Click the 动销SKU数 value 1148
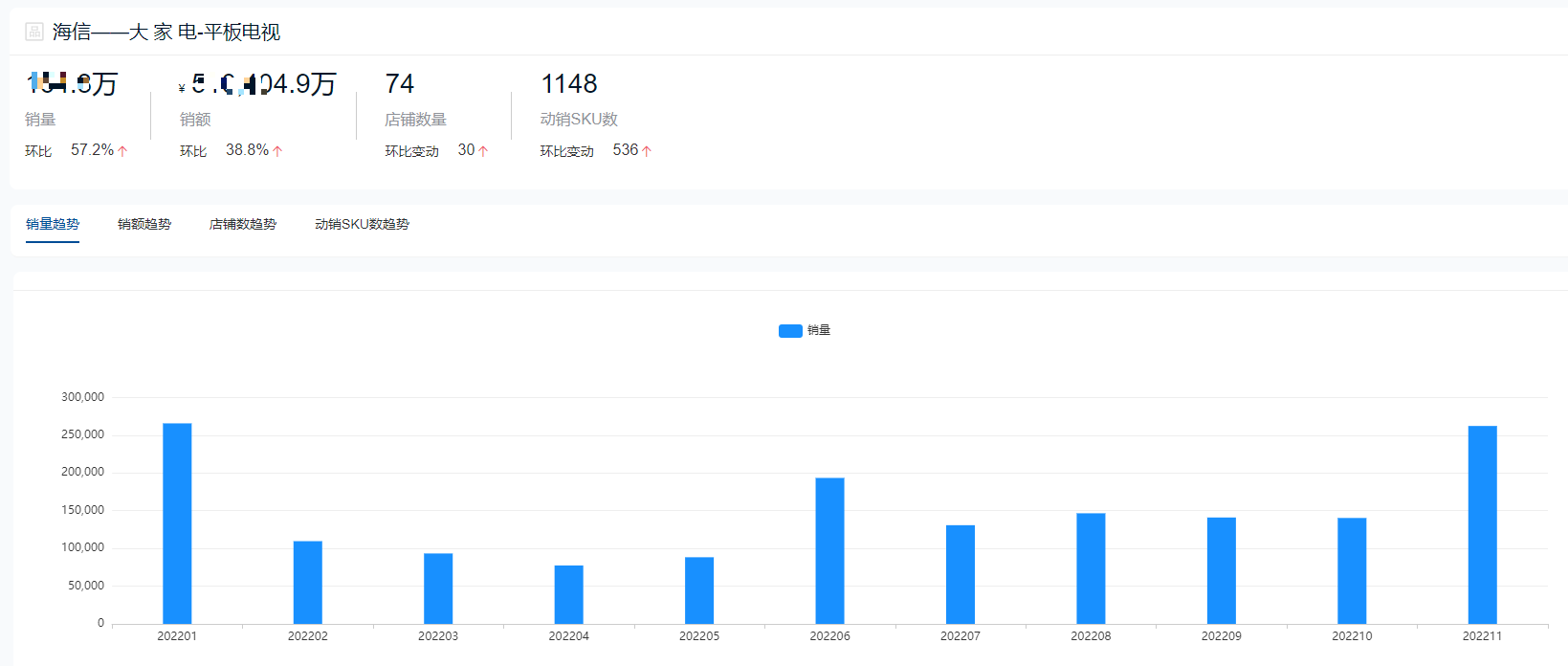 (x=569, y=84)
